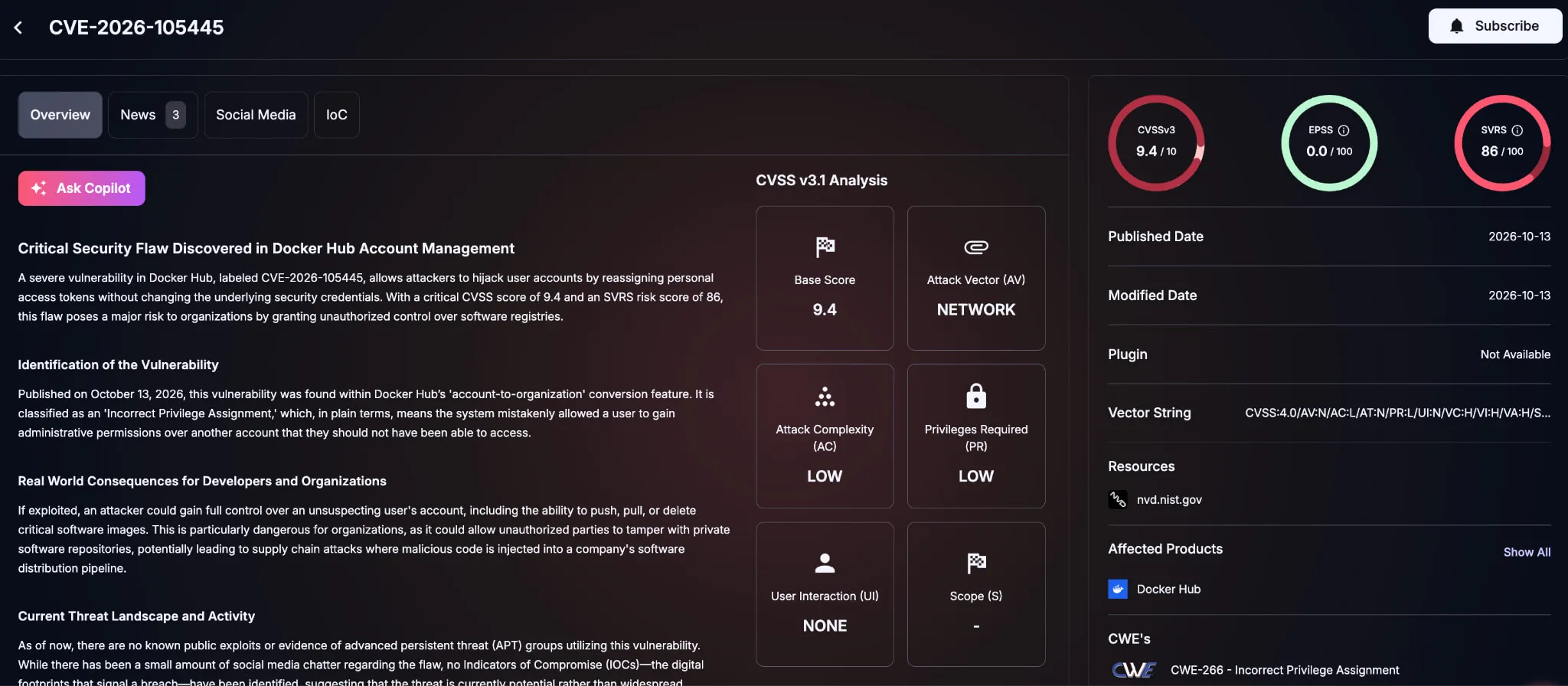
Task: Click the Scope flag icon
Action: 975,563
